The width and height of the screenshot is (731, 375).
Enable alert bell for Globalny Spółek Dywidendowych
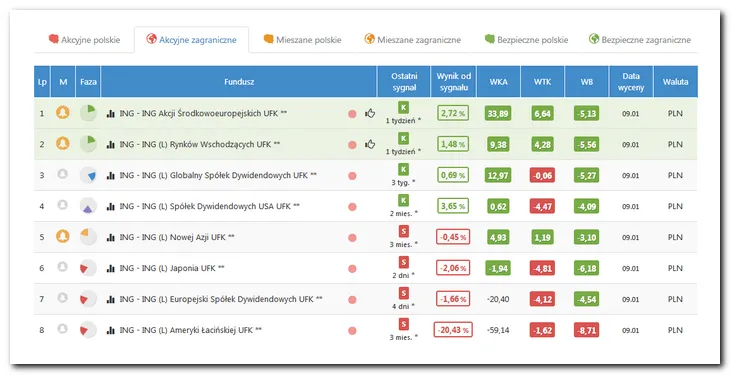(62, 174)
